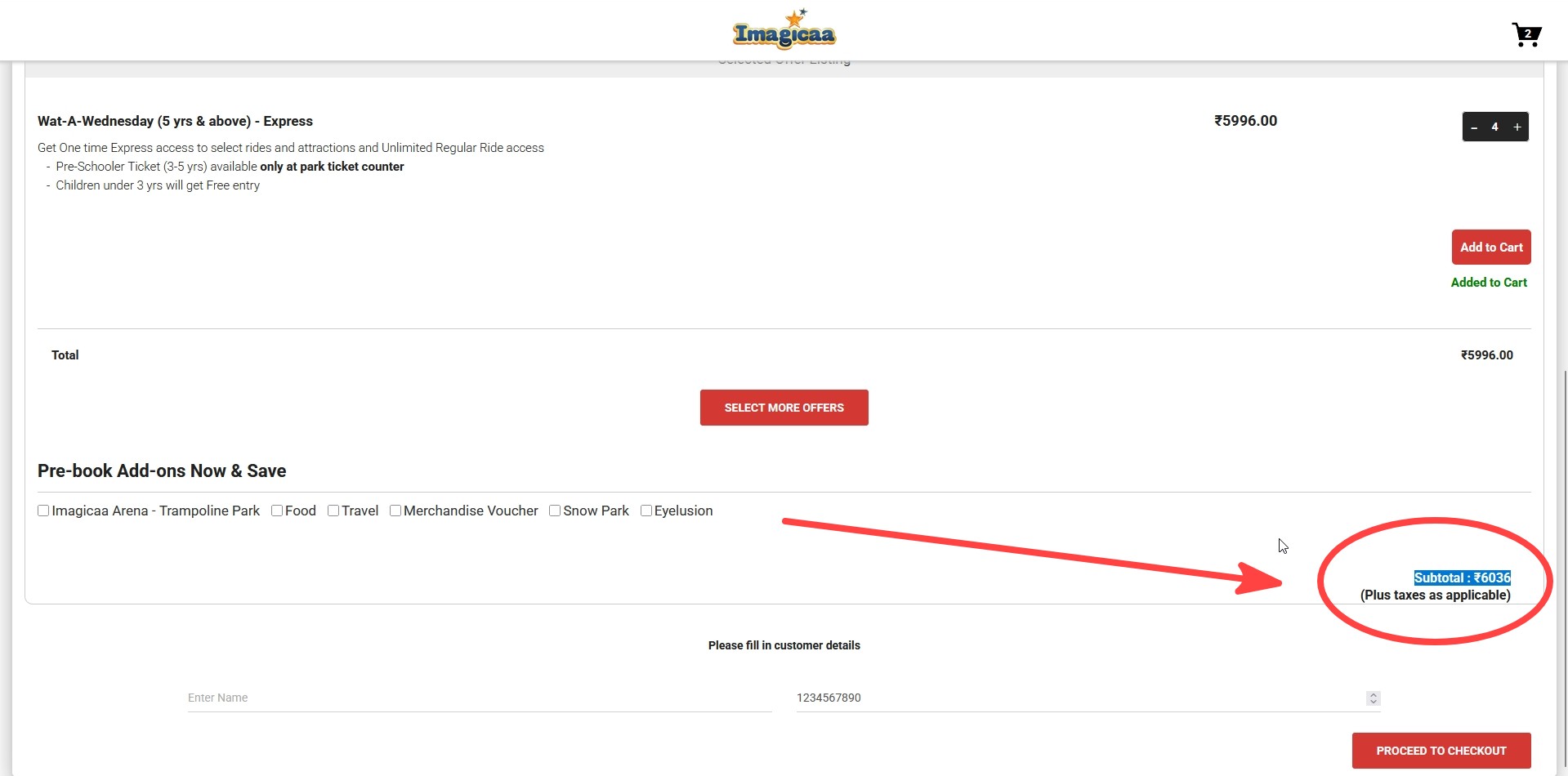Screen dimensions: 1568x776
Task: Click the Imagicaa logo
Action: (784, 29)
